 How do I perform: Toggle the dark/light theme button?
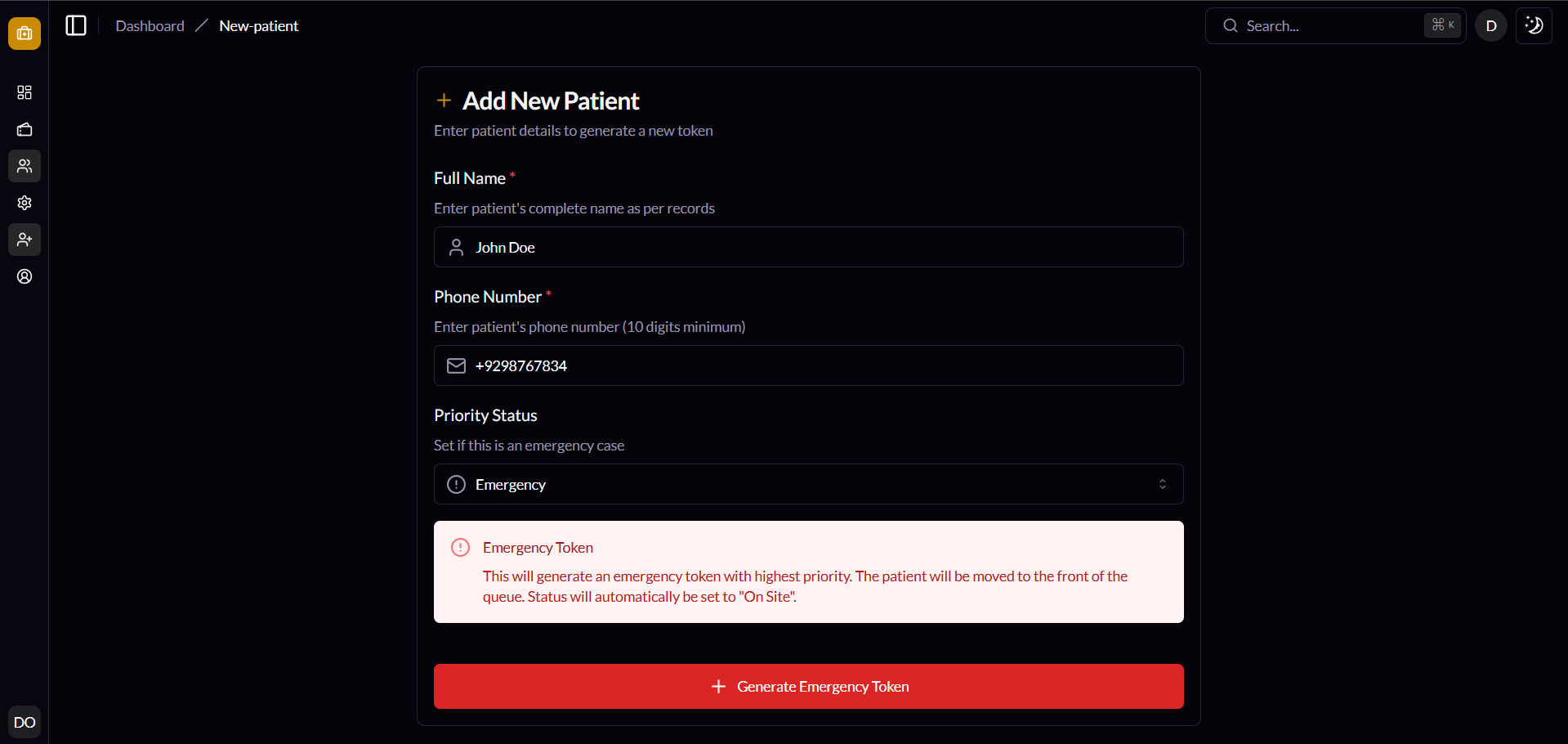click(1534, 26)
